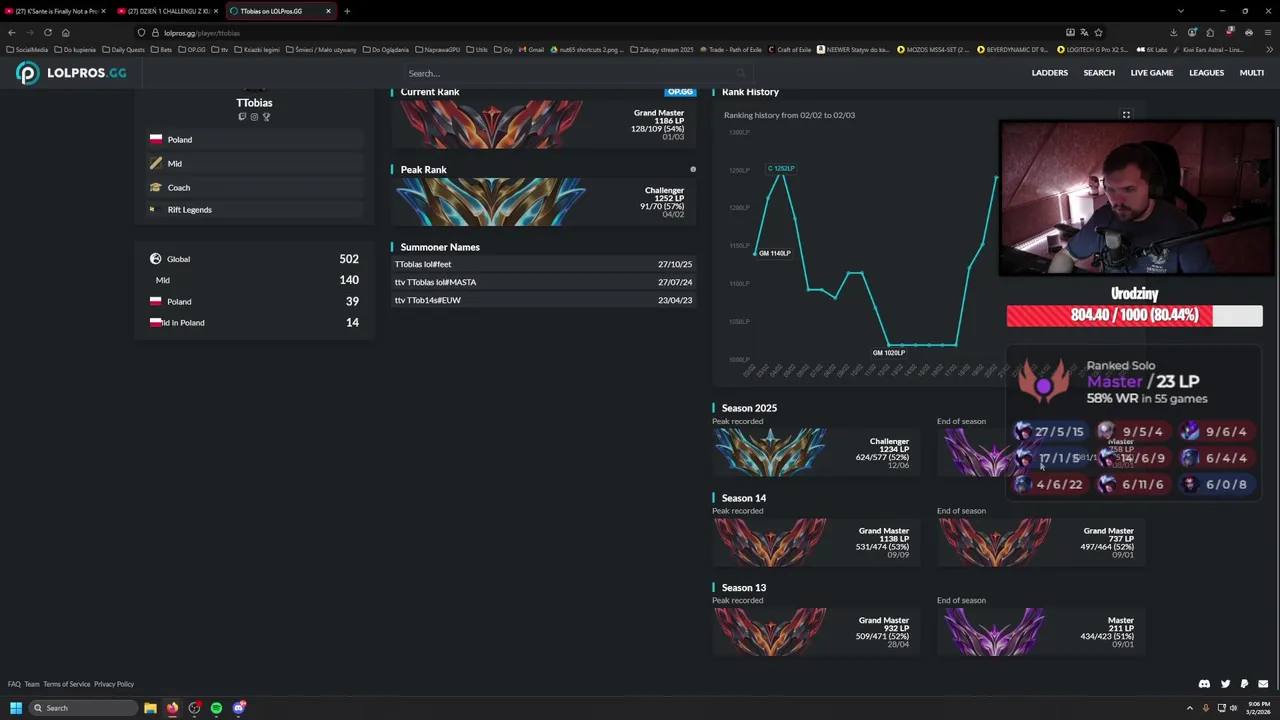
Task: Switch to the DZIEŃ 1 CHALLENGU tab
Action: click(167, 11)
